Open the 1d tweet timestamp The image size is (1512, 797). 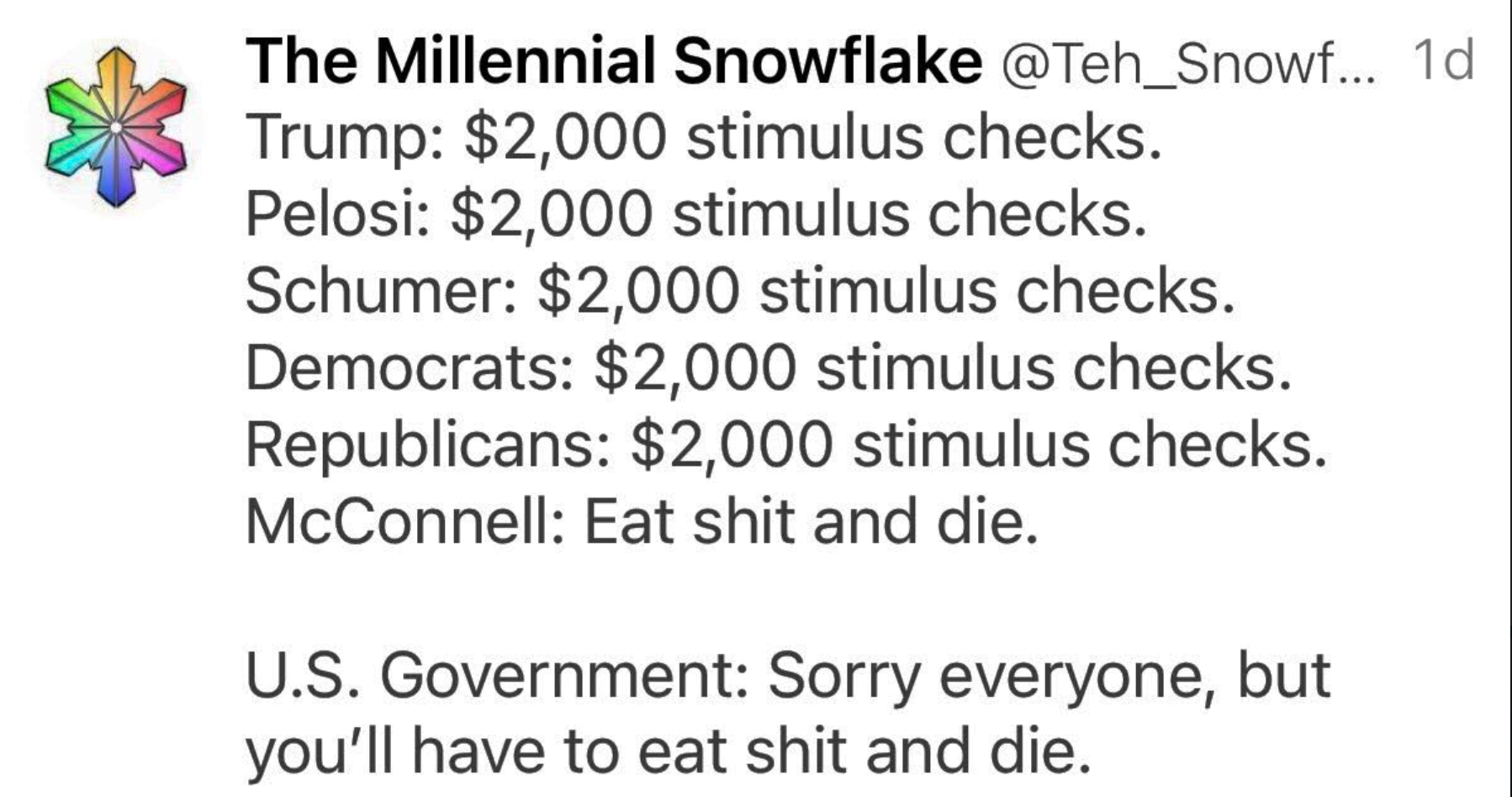coord(1443,61)
